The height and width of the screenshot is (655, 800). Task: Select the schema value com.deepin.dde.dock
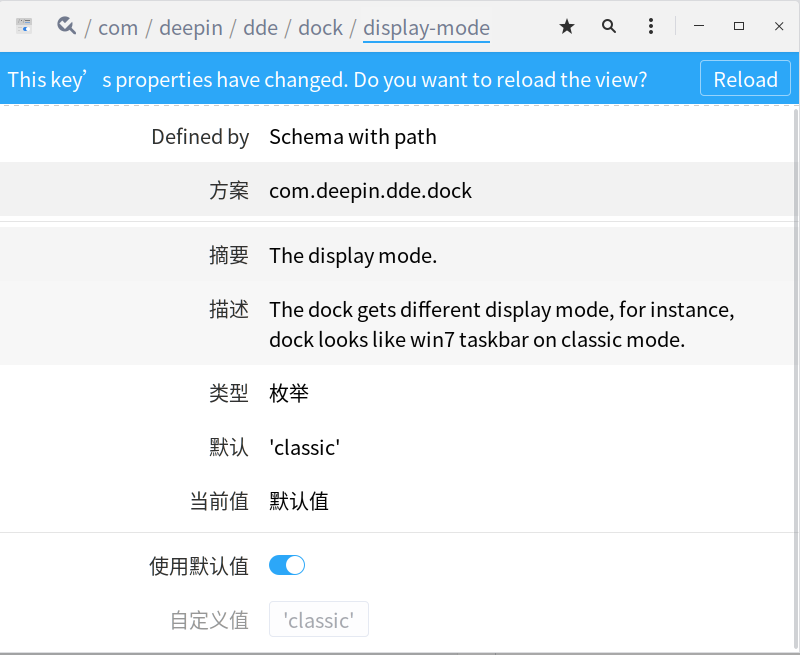pyautogui.click(x=370, y=191)
